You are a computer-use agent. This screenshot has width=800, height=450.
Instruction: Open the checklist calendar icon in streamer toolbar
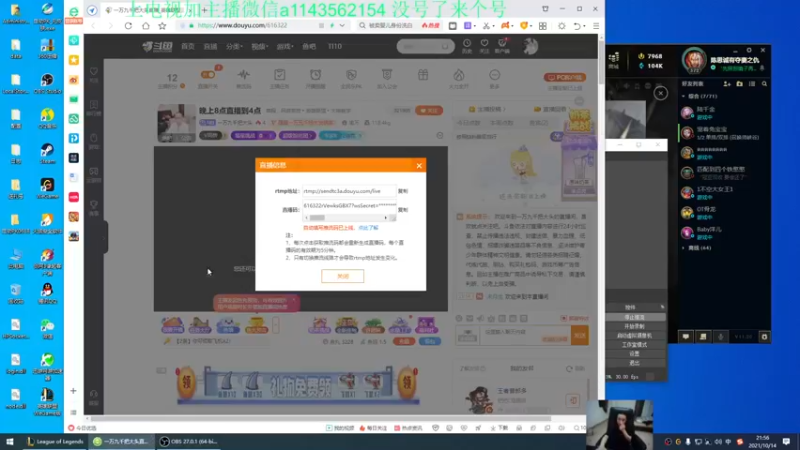(280, 75)
